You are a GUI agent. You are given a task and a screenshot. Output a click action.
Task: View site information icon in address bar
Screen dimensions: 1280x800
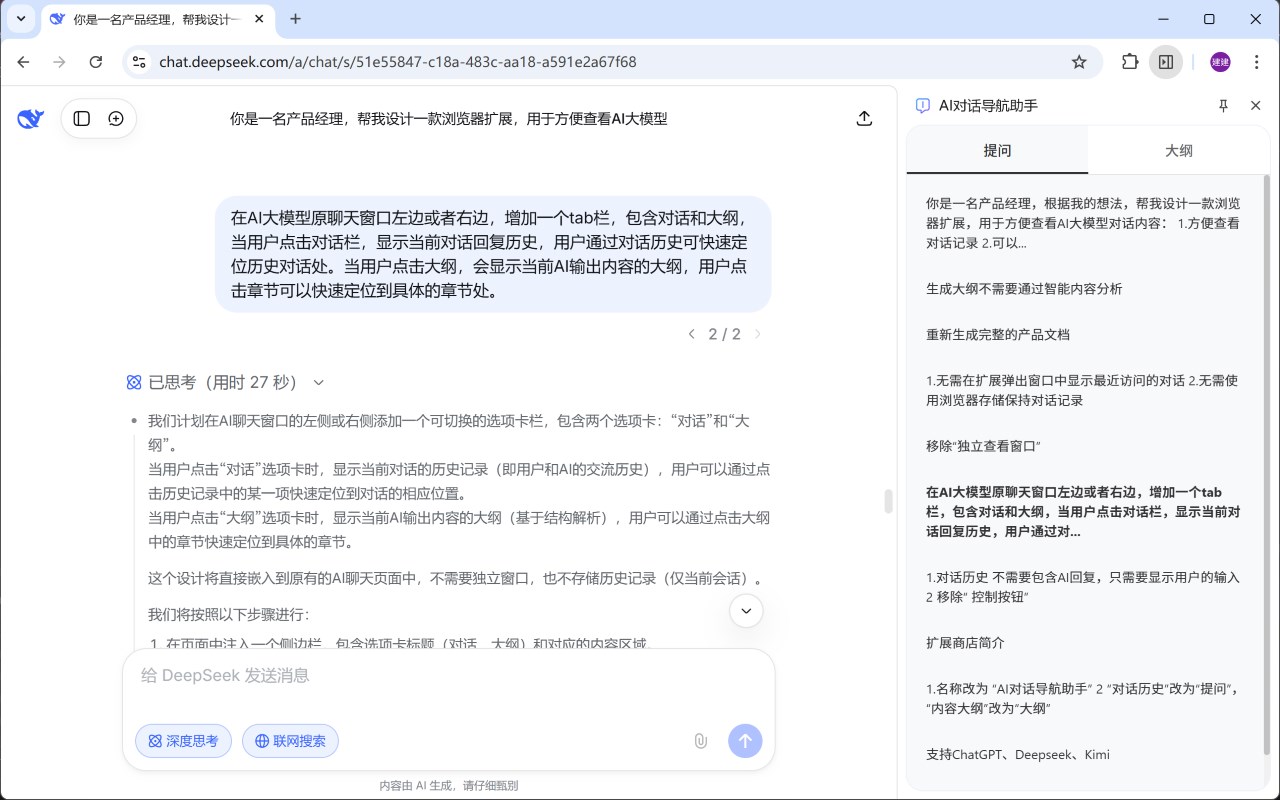tap(141, 62)
